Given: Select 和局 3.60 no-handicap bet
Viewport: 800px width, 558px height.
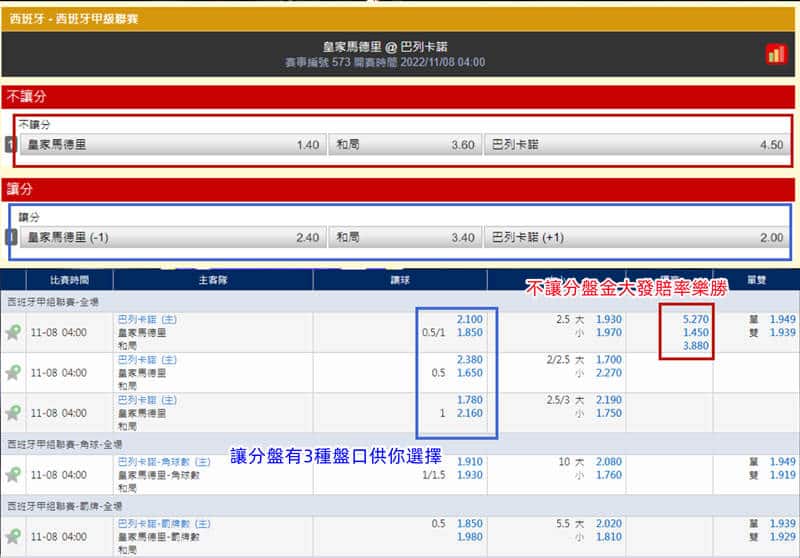Looking at the screenshot, I should coord(405,145).
